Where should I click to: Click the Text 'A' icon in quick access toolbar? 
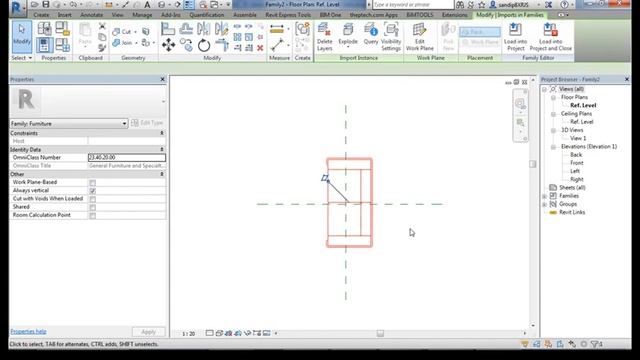click(147, 4)
